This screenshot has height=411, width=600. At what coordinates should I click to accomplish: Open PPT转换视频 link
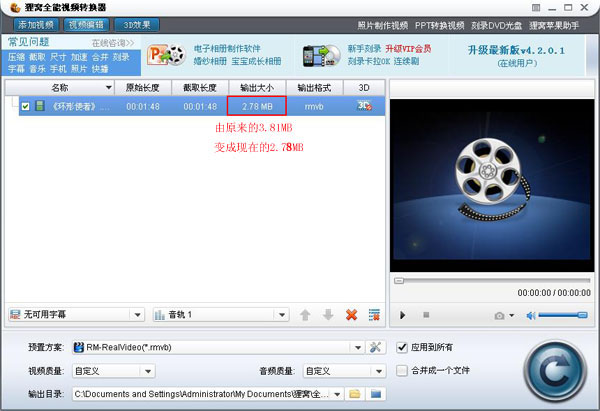pyautogui.click(x=439, y=25)
